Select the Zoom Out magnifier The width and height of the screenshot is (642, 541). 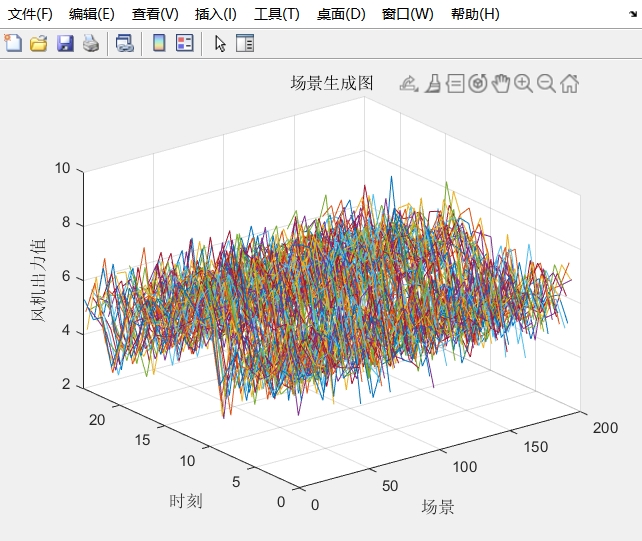[546, 84]
